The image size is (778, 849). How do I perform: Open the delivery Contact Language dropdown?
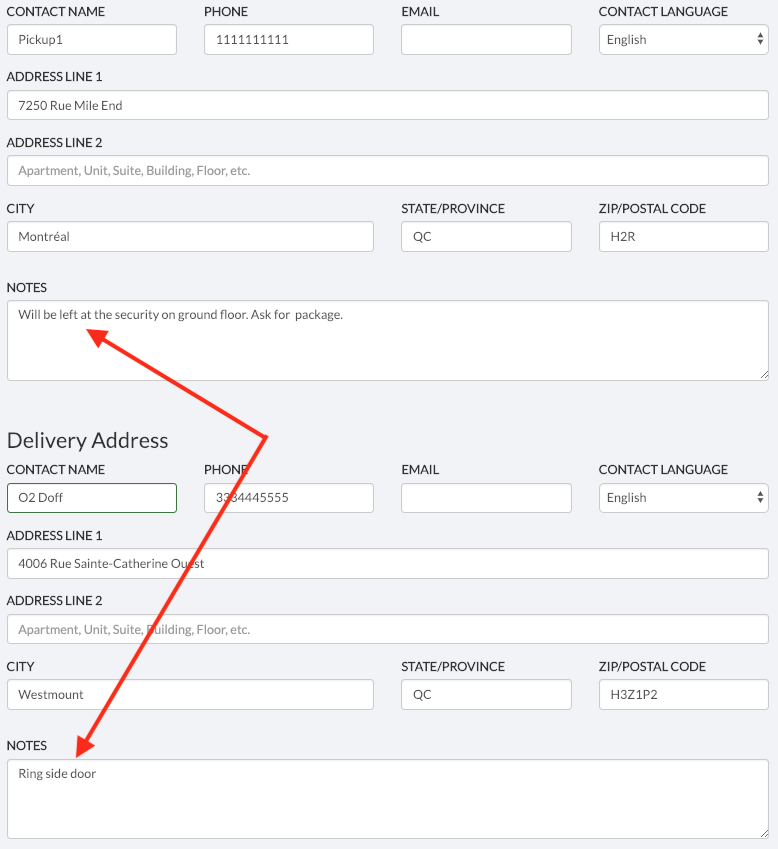pos(683,498)
